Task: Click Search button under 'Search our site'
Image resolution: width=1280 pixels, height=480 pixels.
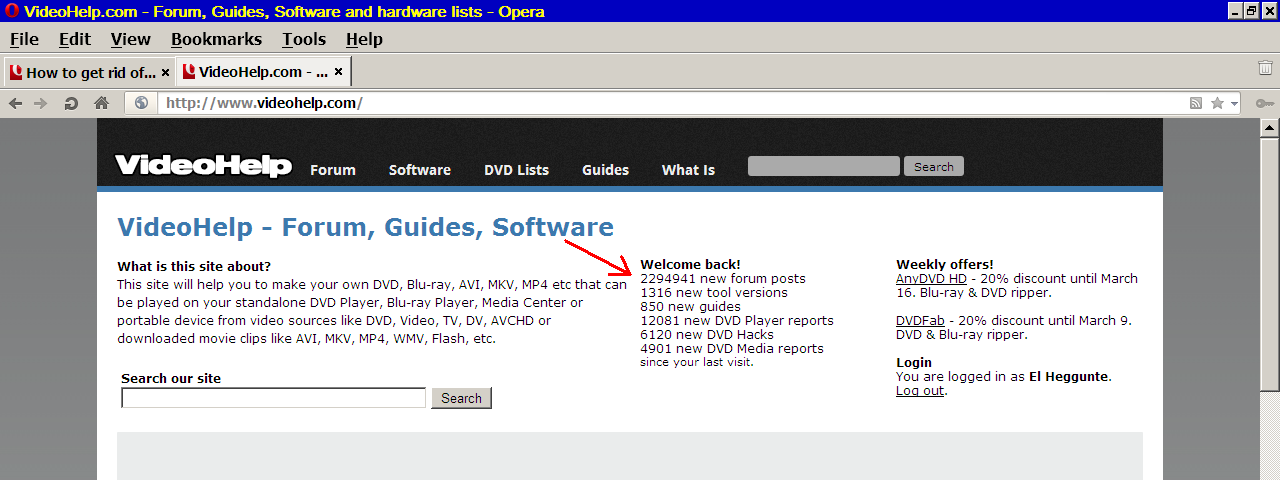Action: coord(461,398)
